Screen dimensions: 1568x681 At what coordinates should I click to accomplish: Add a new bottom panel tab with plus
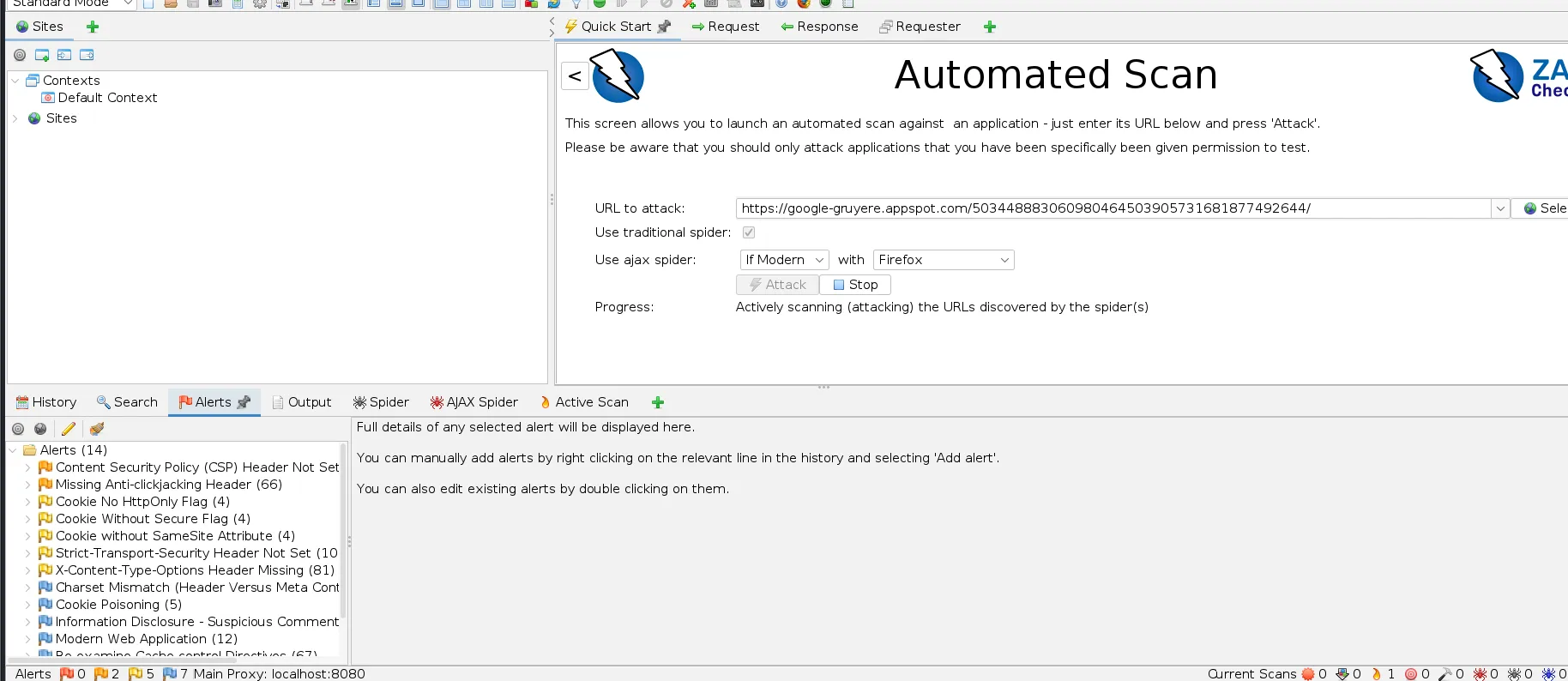658,402
